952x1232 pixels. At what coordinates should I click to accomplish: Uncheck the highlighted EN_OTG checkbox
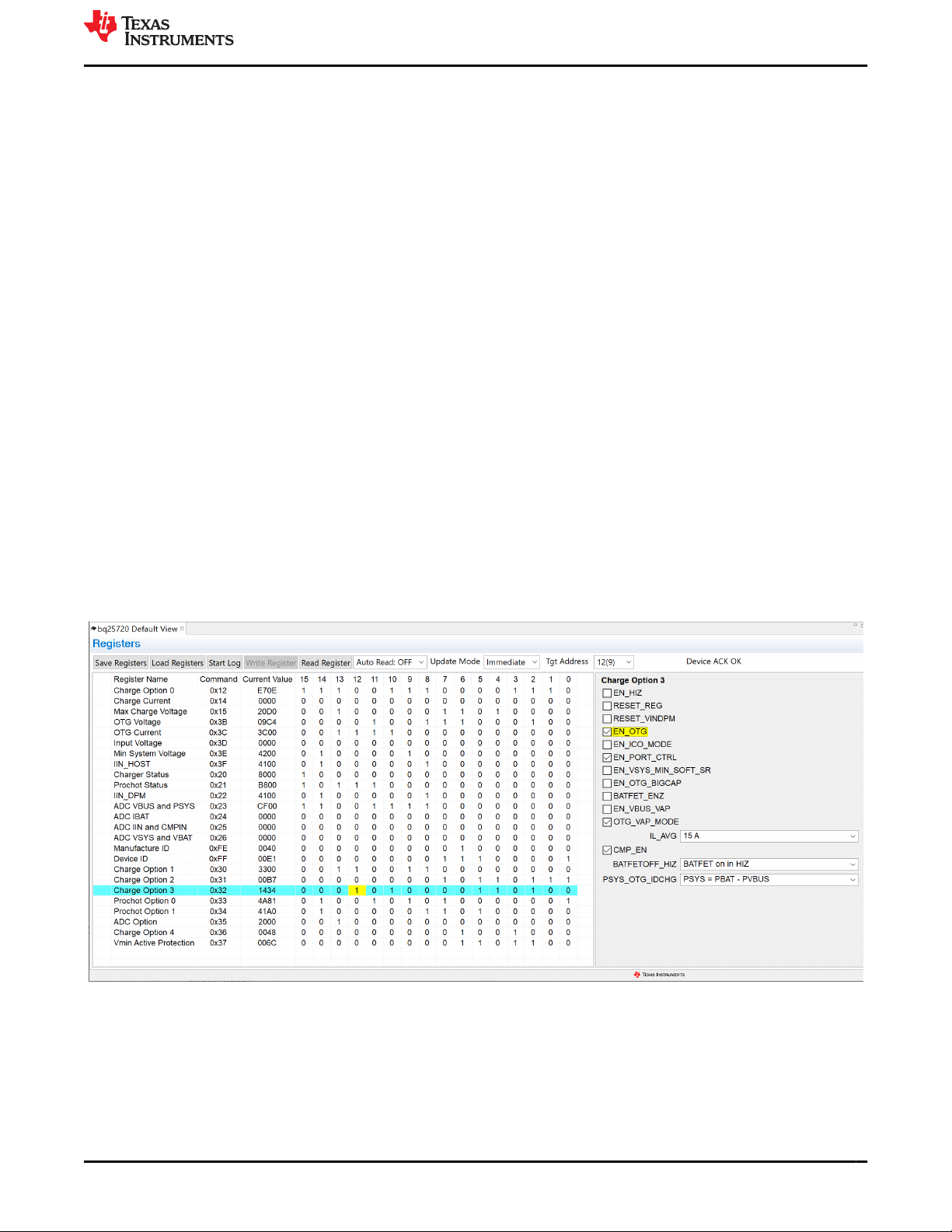[x=607, y=731]
